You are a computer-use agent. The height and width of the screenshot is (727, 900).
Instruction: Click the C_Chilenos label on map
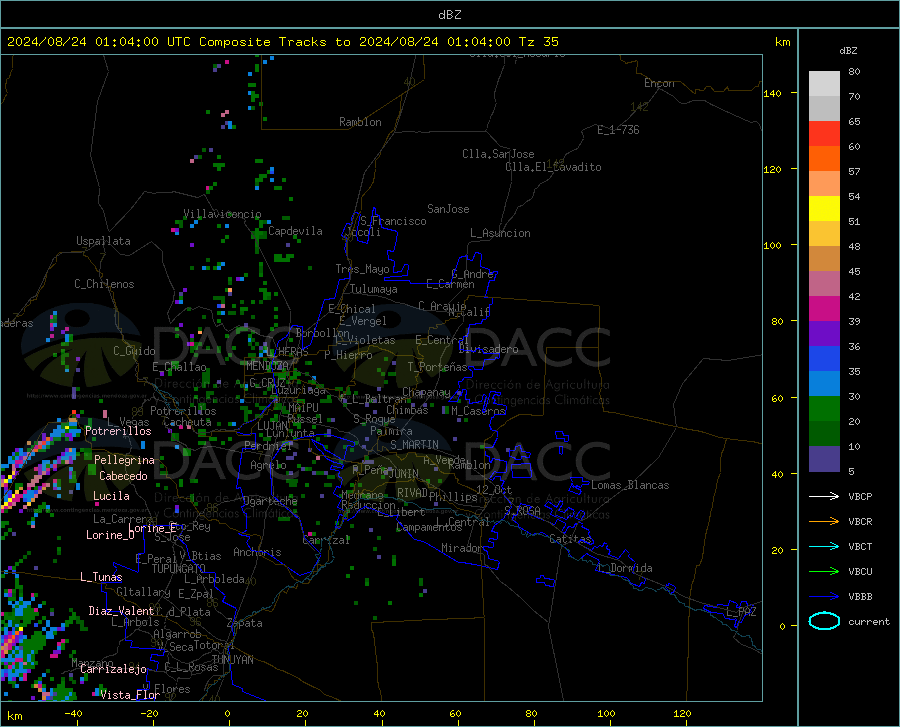click(x=104, y=284)
